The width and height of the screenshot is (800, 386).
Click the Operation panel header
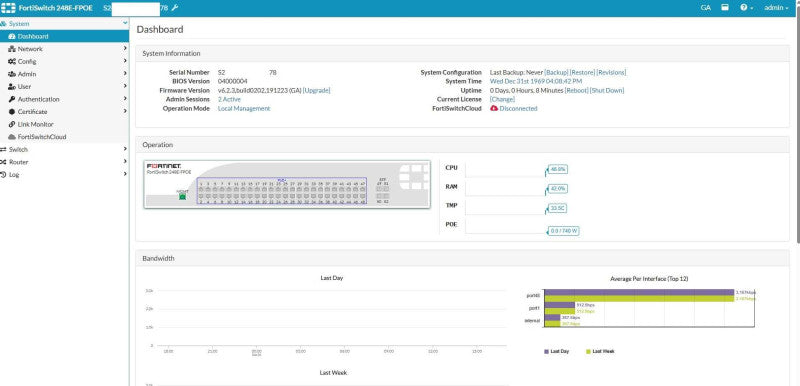pyautogui.click(x=462, y=145)
